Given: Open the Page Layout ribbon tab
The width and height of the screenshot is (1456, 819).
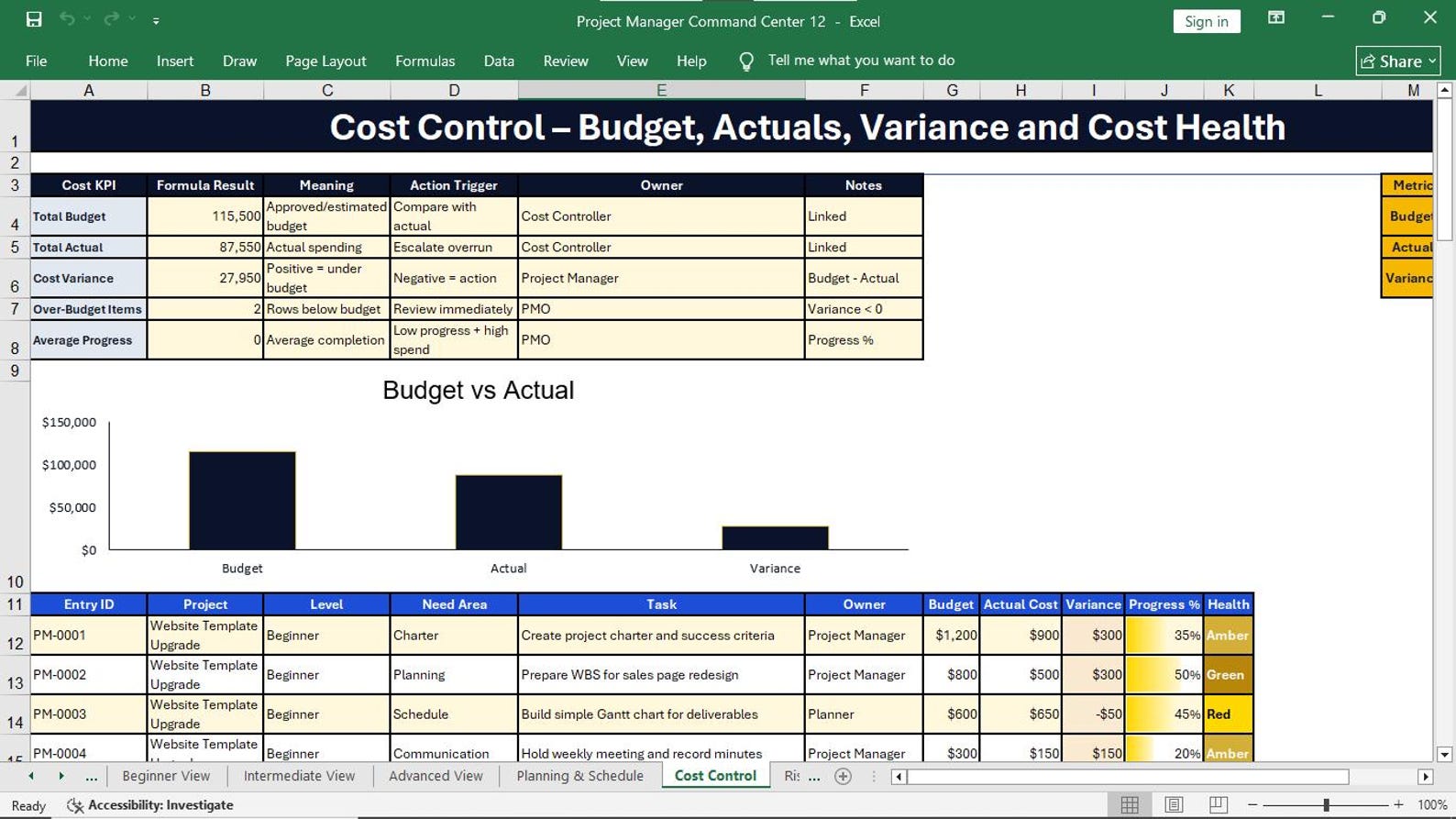Looking at the screenshot, I should pyautogui.click(x=325, y=61).
